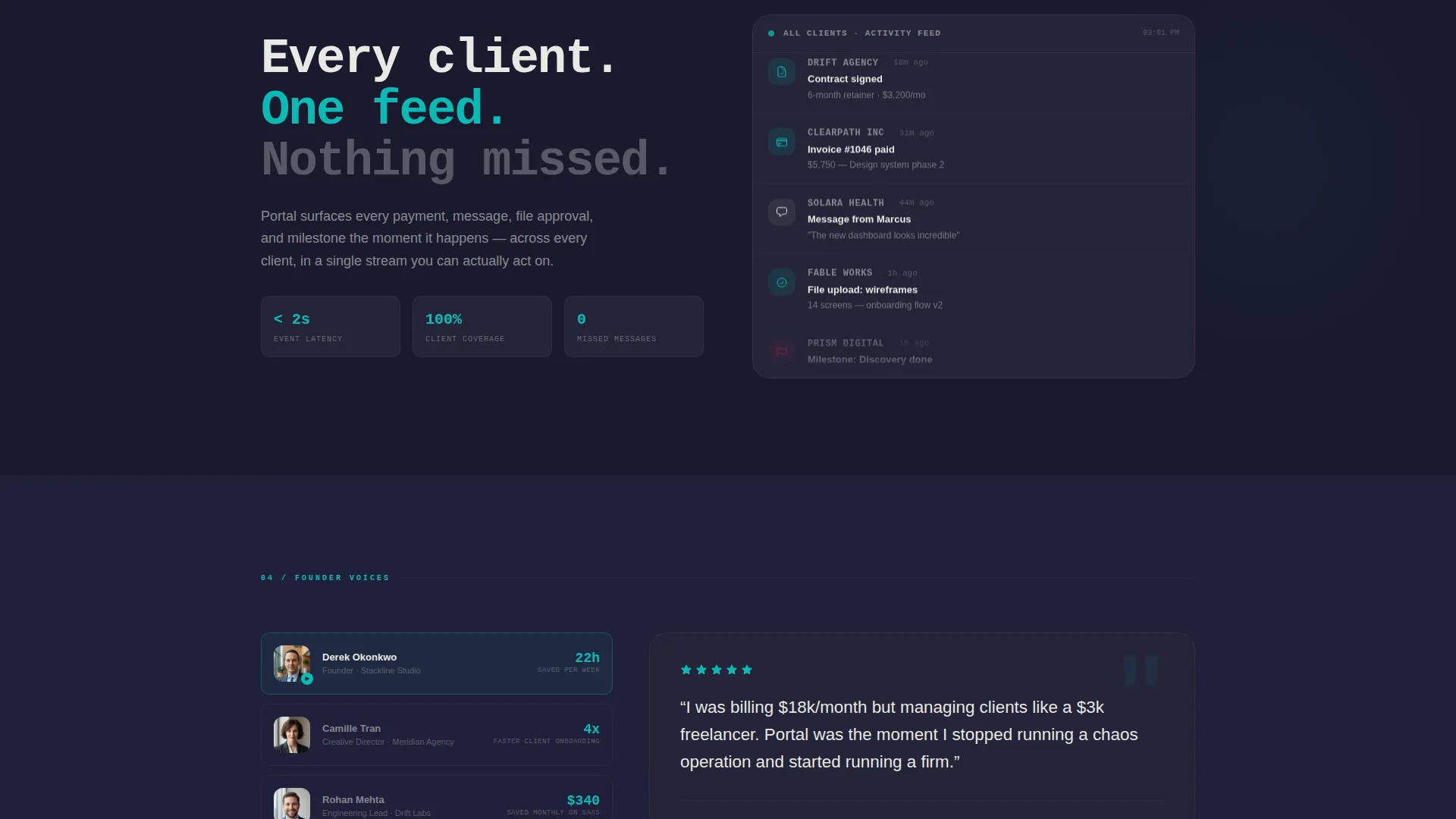
Task: Click 'Creative Director · Meridian Agency' subtitle
Action: point(388,742)
